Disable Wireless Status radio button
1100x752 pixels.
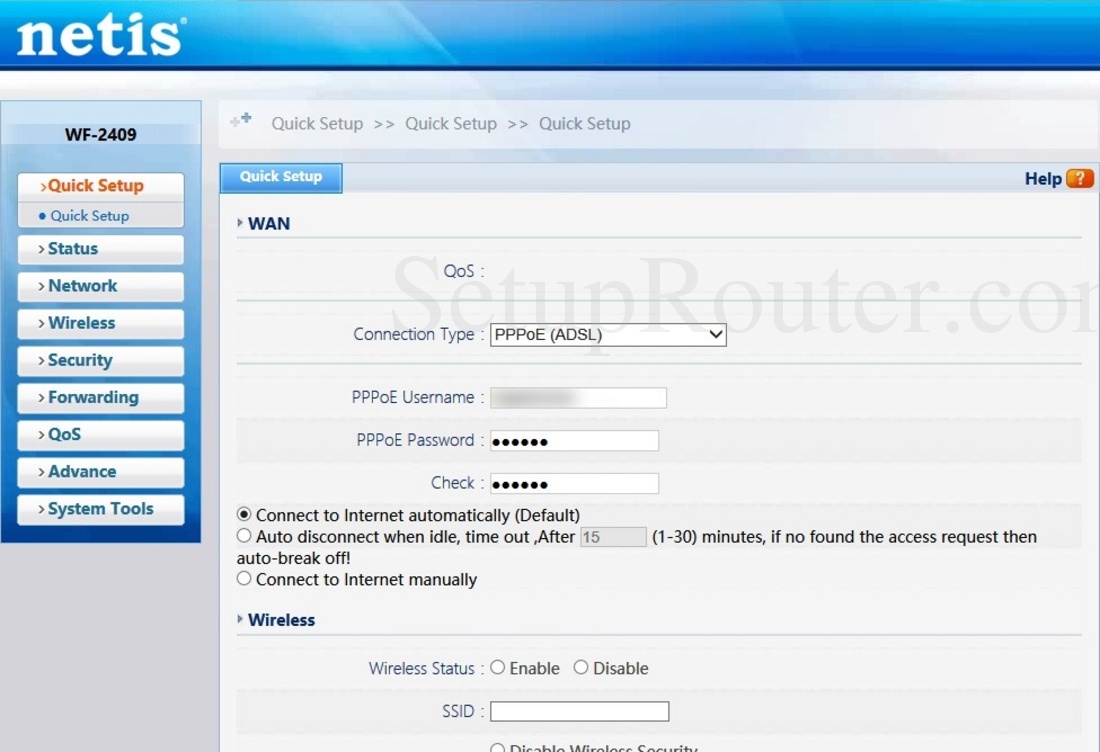(x=581, y=668)
